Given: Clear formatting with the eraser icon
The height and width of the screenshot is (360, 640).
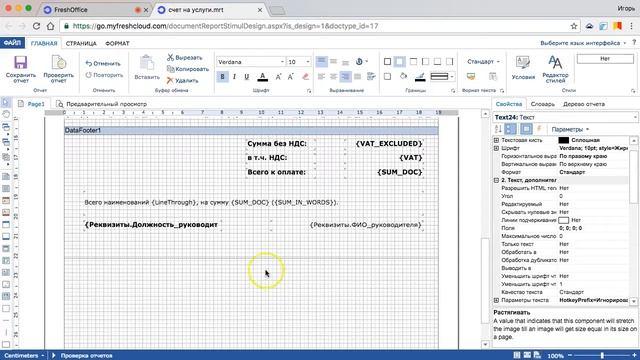Looking at the screenshot, I should [x=305, y=76].
